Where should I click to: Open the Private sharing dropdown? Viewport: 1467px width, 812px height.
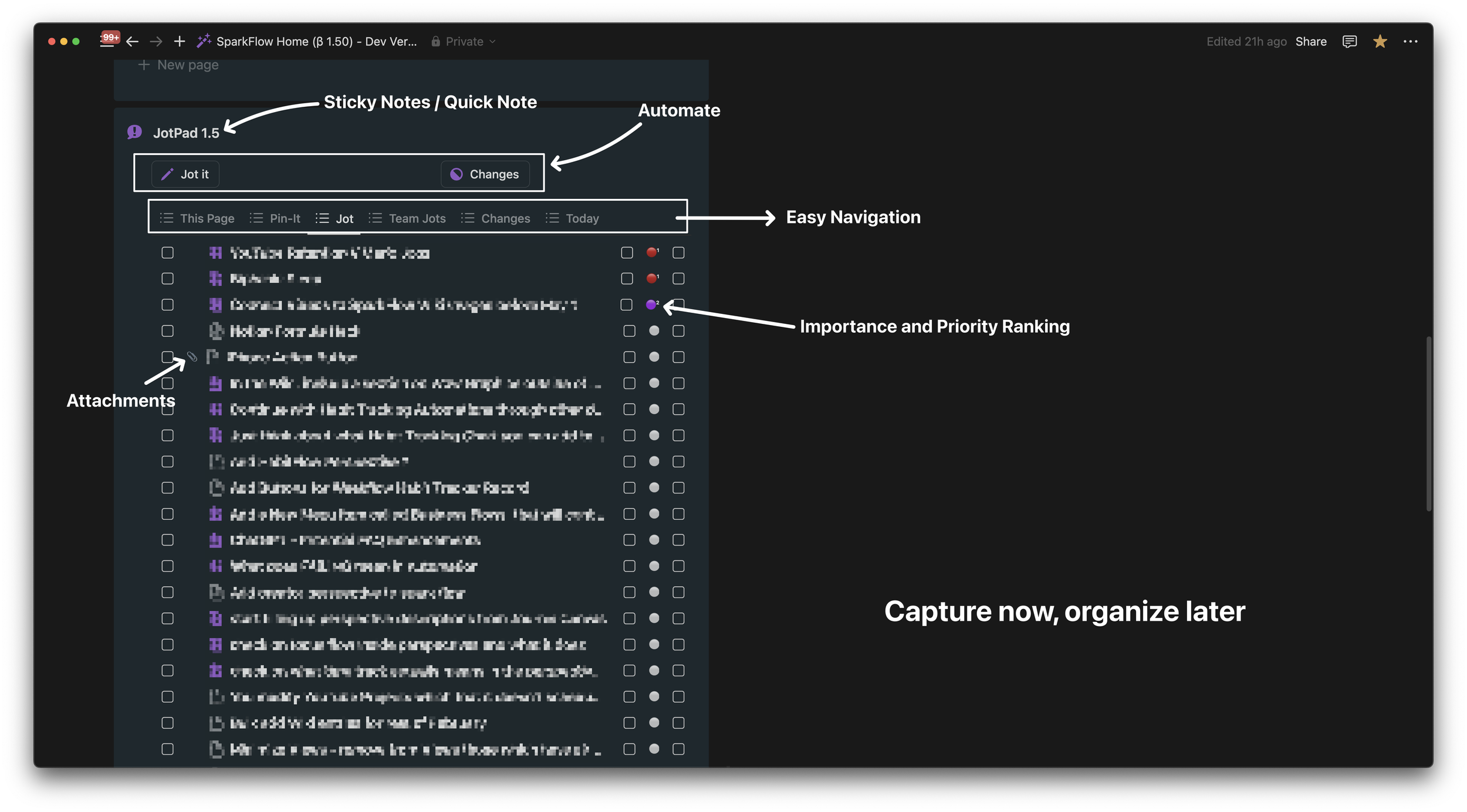tap(464, 42)
